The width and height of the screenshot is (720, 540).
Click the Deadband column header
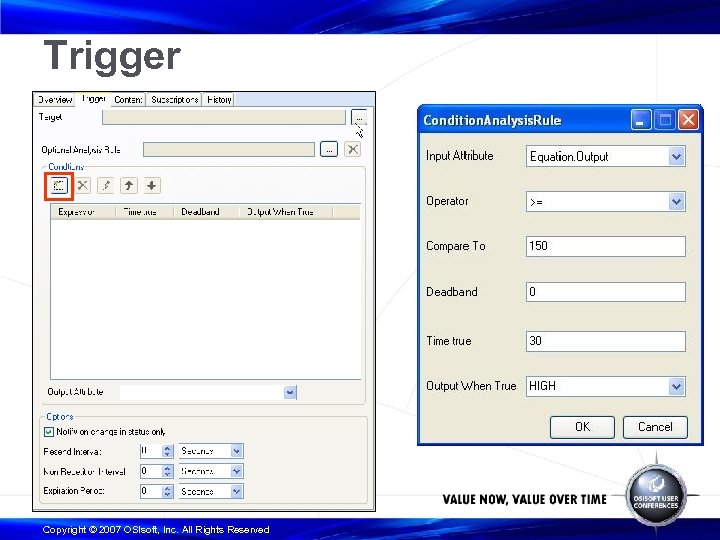pos(207,212)
